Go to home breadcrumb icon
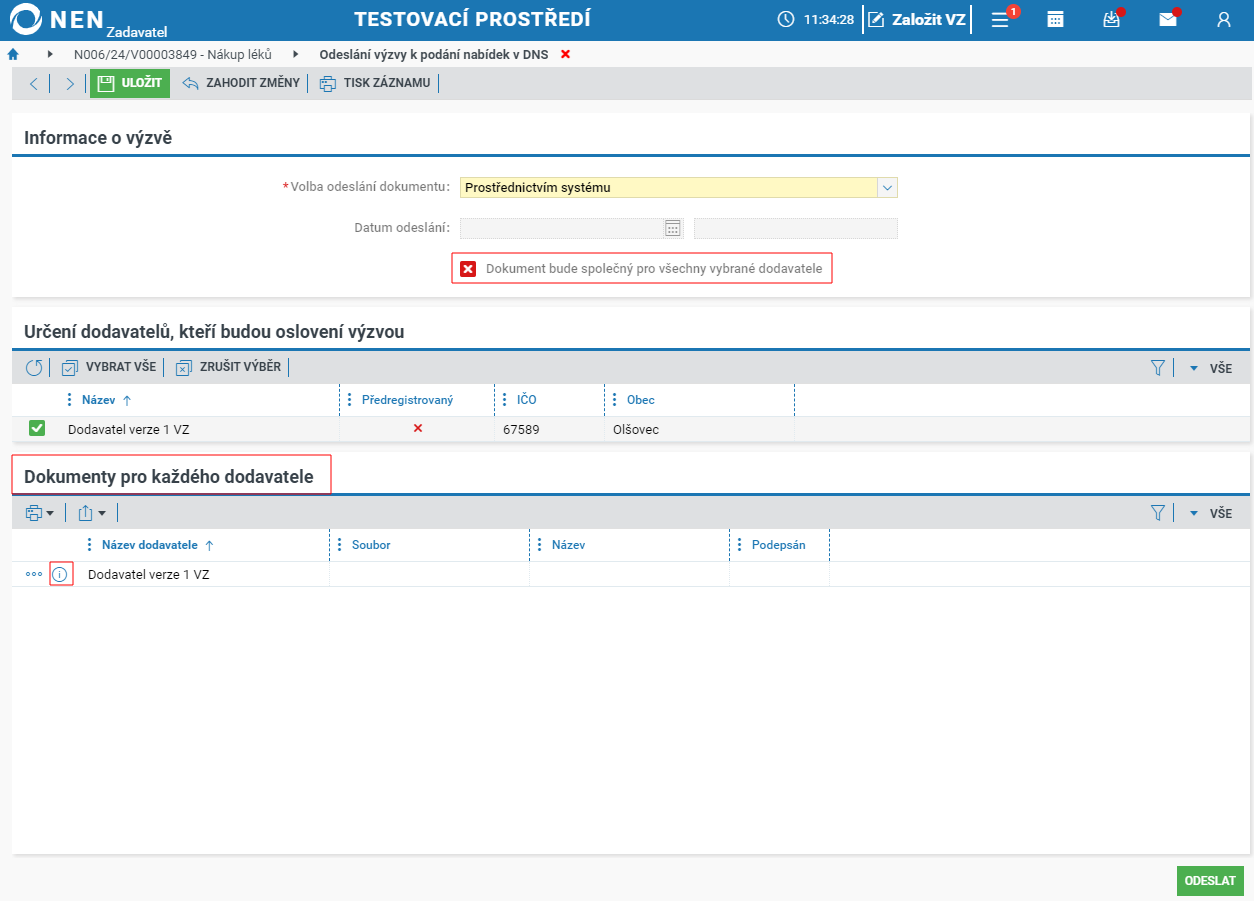 pos(13,54)
